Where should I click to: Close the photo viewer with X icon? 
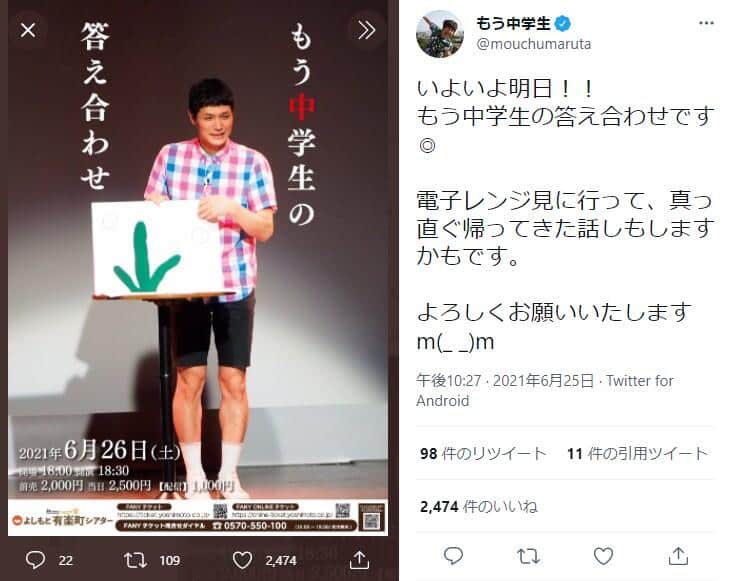tap(28, 31)
